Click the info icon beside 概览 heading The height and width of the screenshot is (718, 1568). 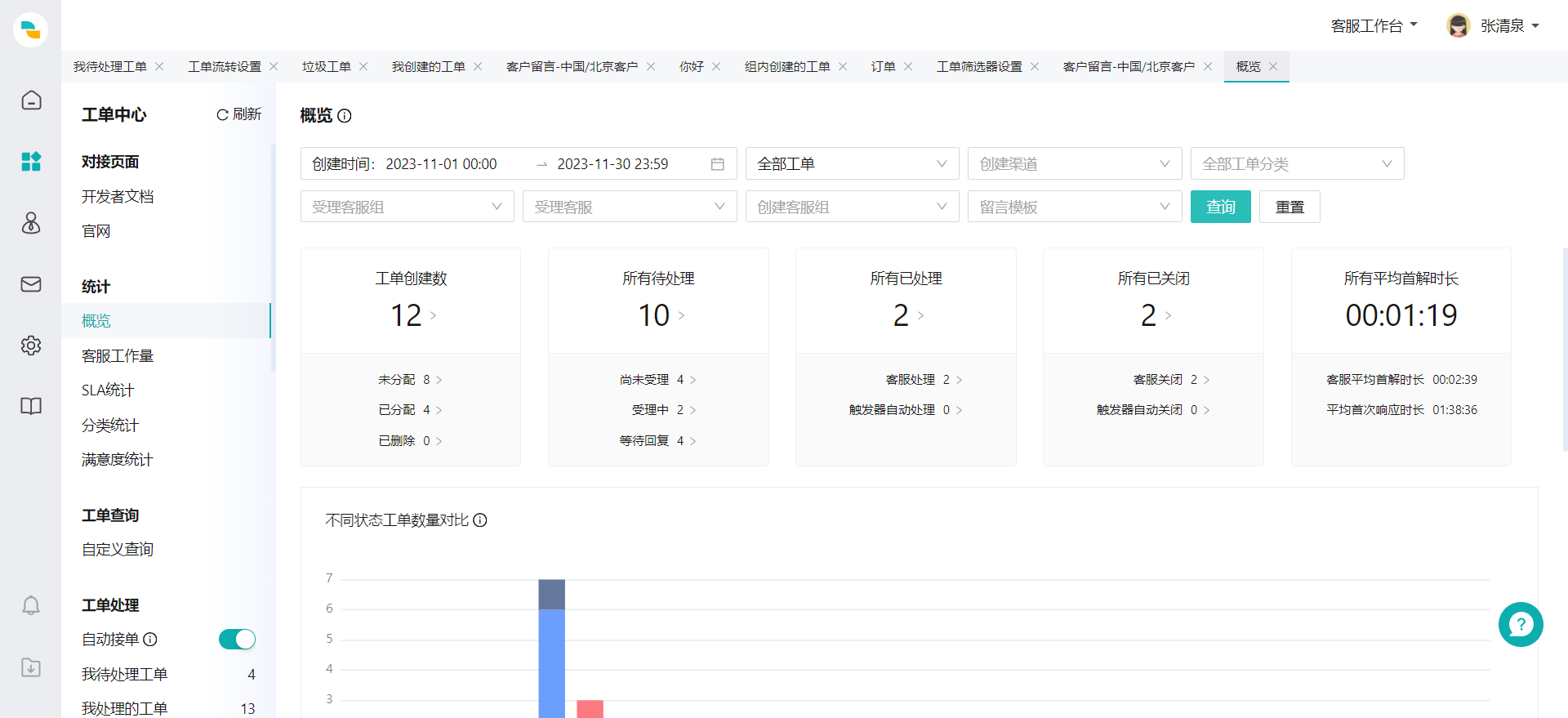pyautogui.click(x=345, y=116)
